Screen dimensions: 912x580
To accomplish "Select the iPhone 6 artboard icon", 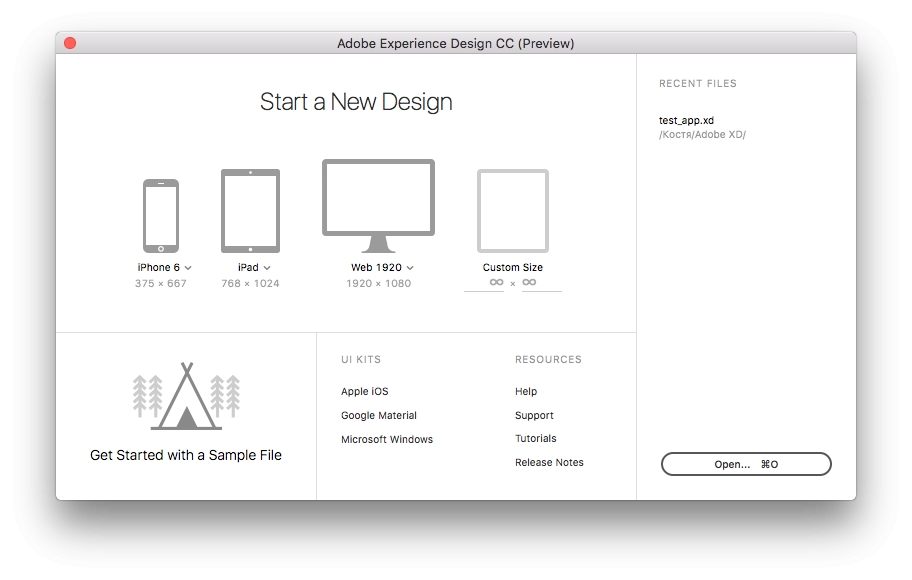I will (161, 216).
